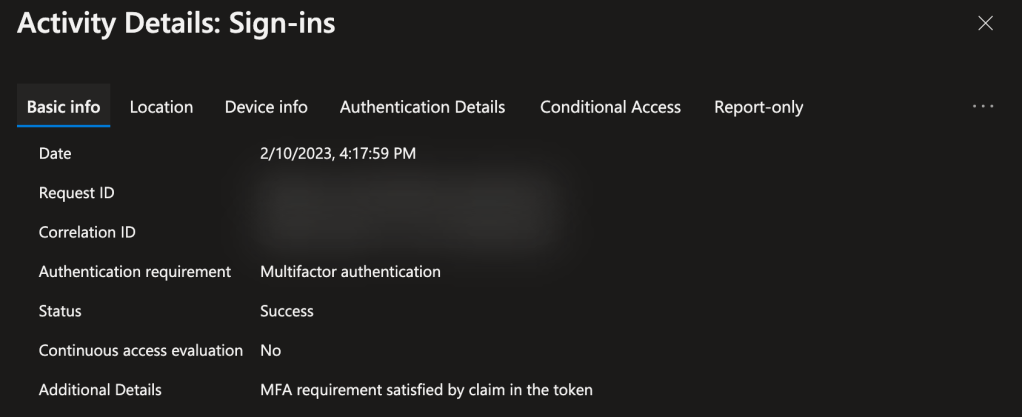Click the Activity Details: Sign-ins title
The image size is (1022, 417).
[176, 24]
